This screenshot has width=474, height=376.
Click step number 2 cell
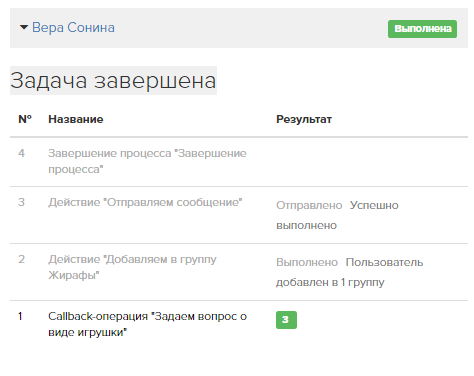tap(21, 259)
